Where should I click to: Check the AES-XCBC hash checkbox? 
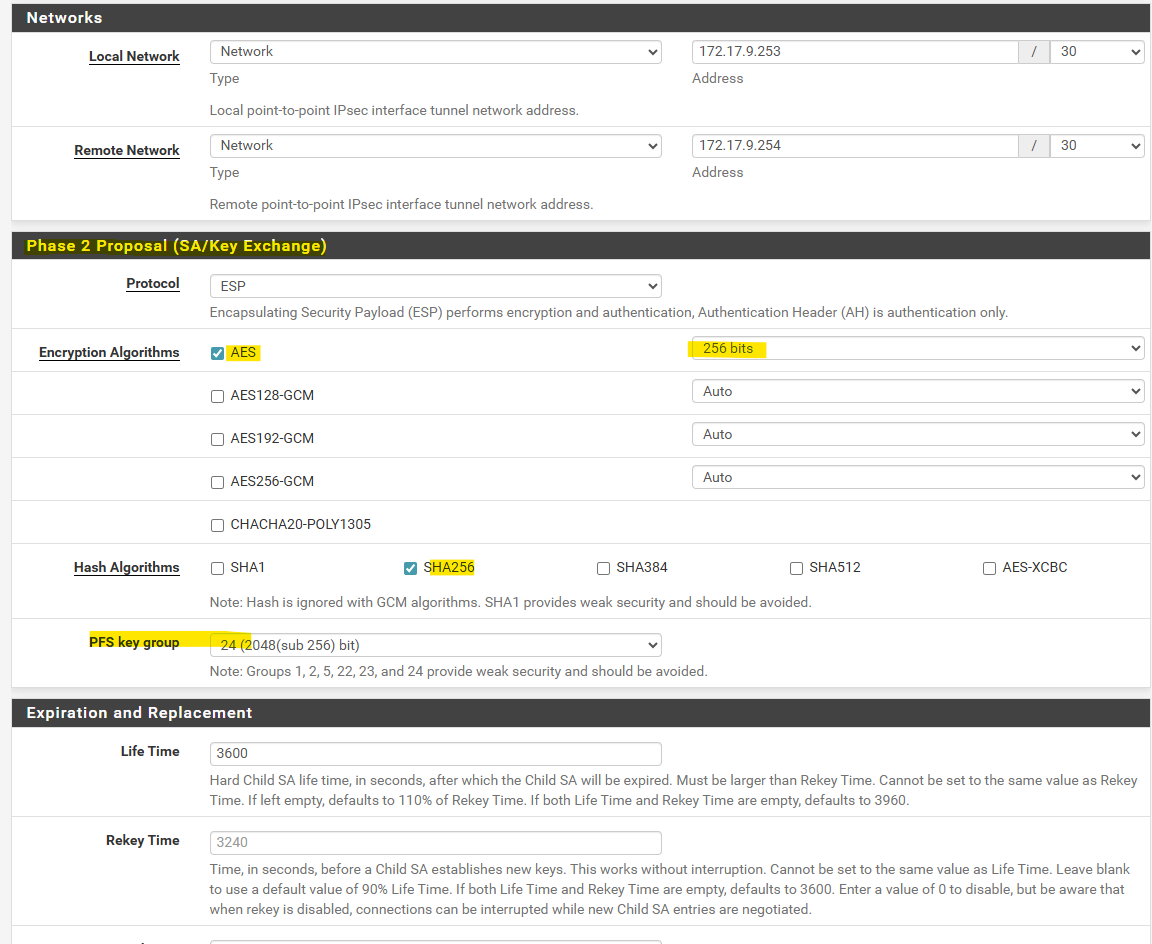coord(990,569)
